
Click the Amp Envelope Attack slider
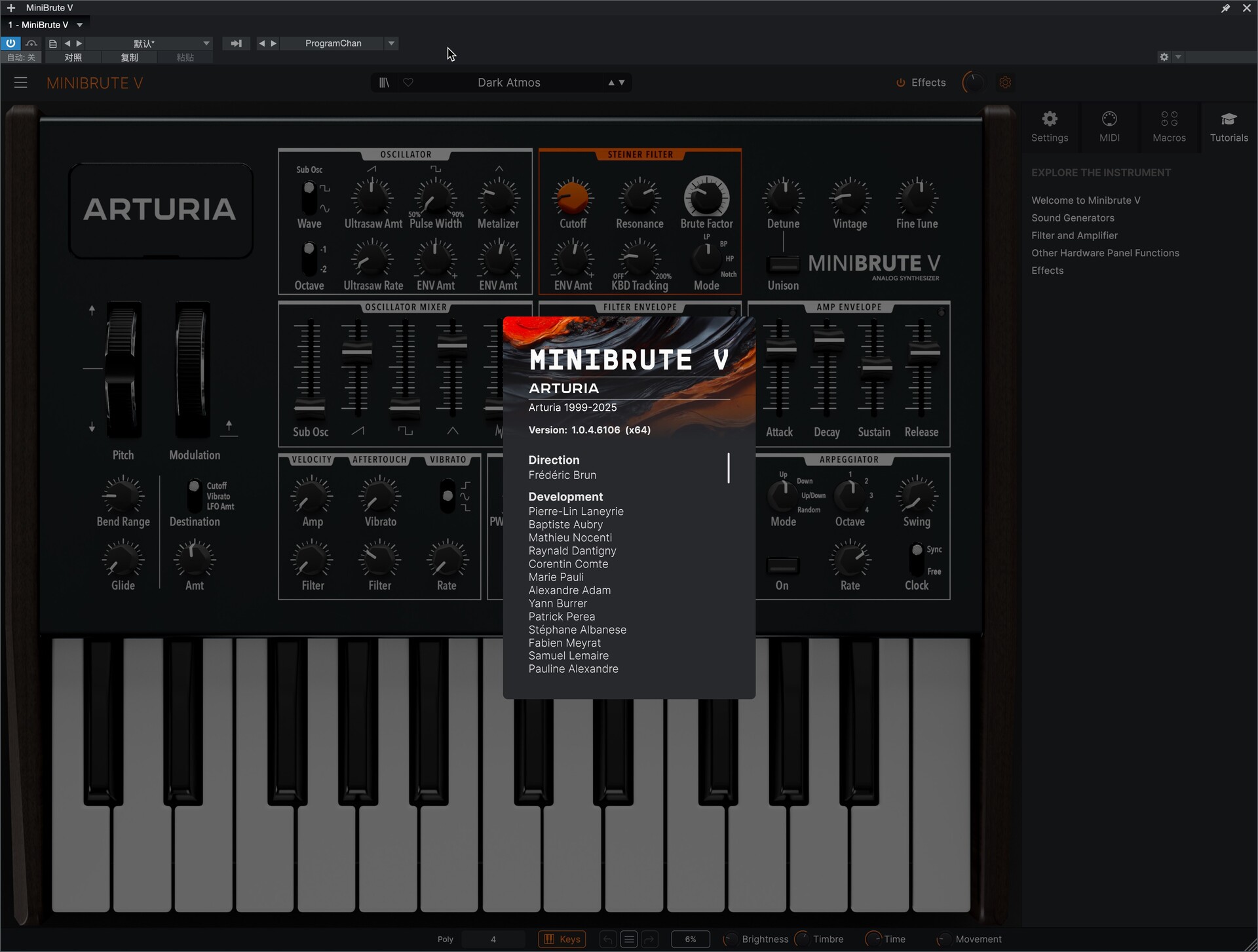point(781,350)
